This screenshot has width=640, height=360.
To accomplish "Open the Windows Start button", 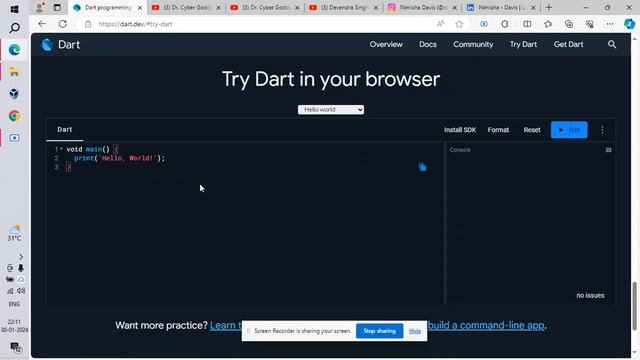I will pos(14,9).
